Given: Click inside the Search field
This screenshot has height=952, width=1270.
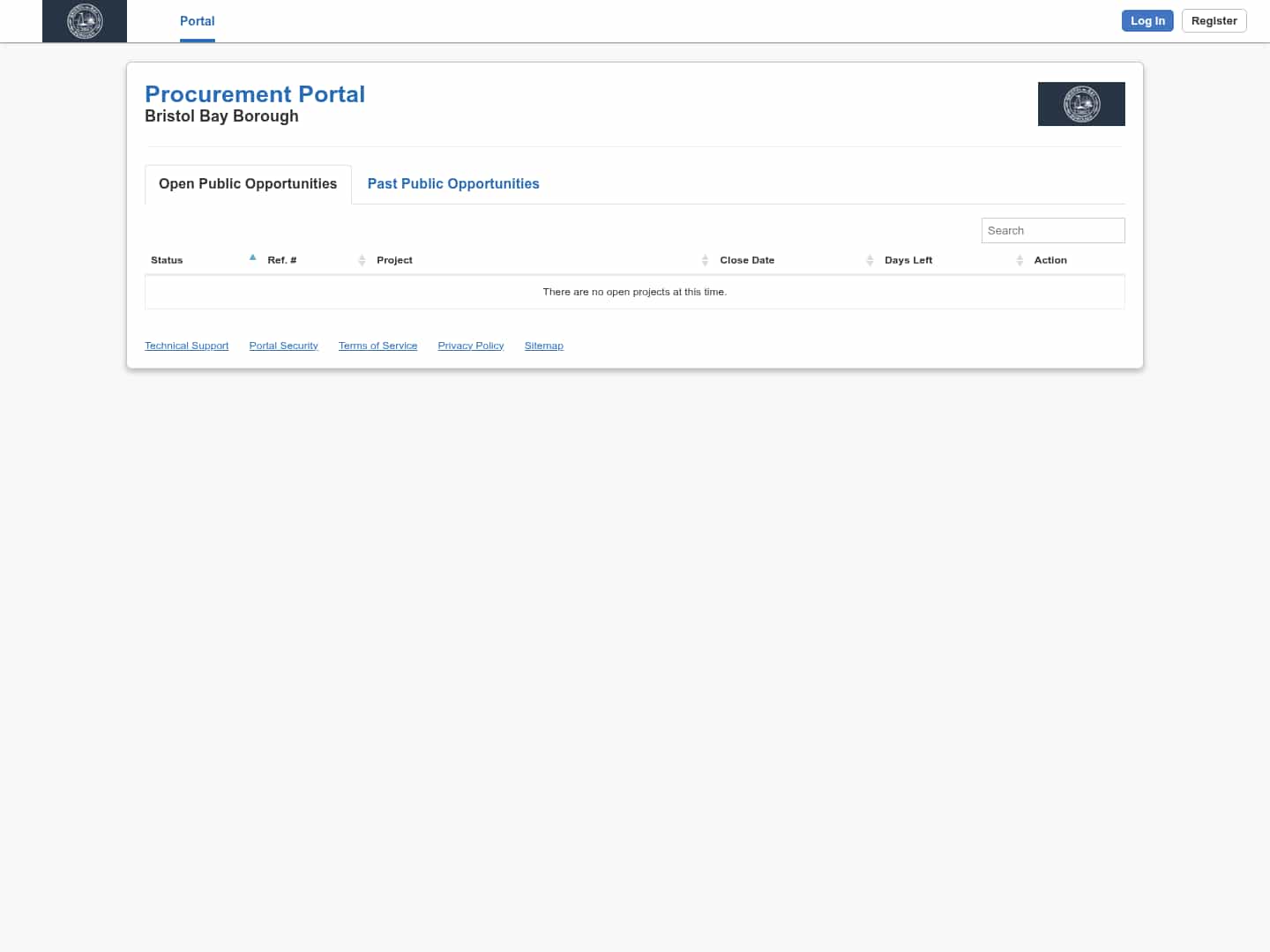Looking at the screenshot, I should (1053, 230).
